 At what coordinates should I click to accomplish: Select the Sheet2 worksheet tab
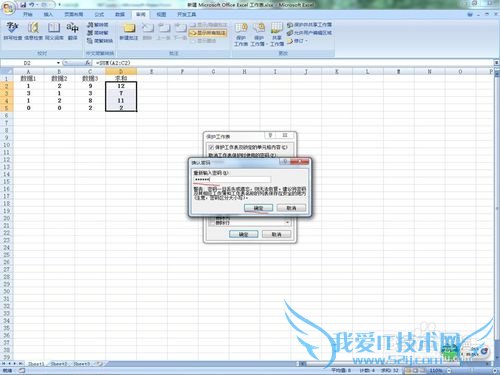(59, 364)
